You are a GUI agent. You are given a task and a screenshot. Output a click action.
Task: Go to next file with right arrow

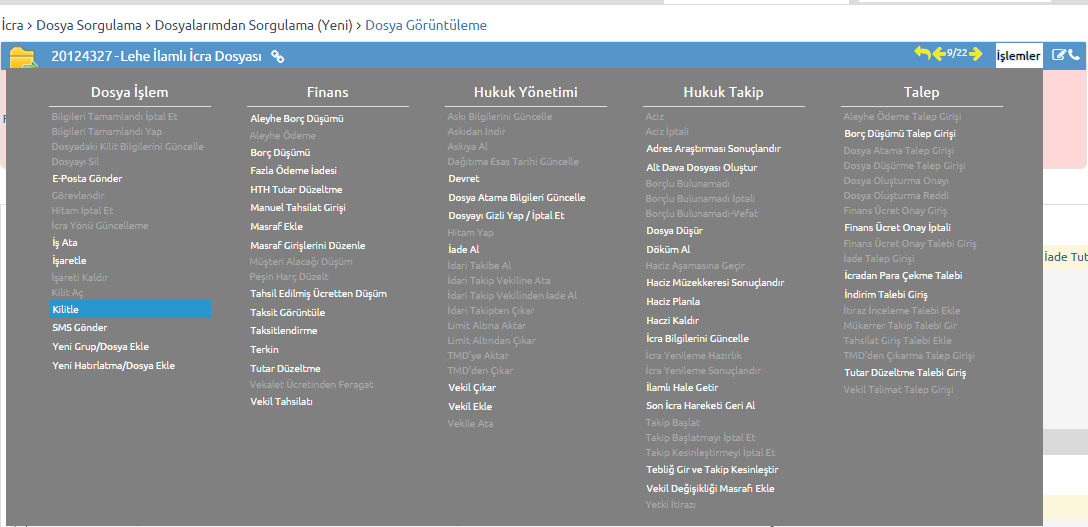click(976, 53)
